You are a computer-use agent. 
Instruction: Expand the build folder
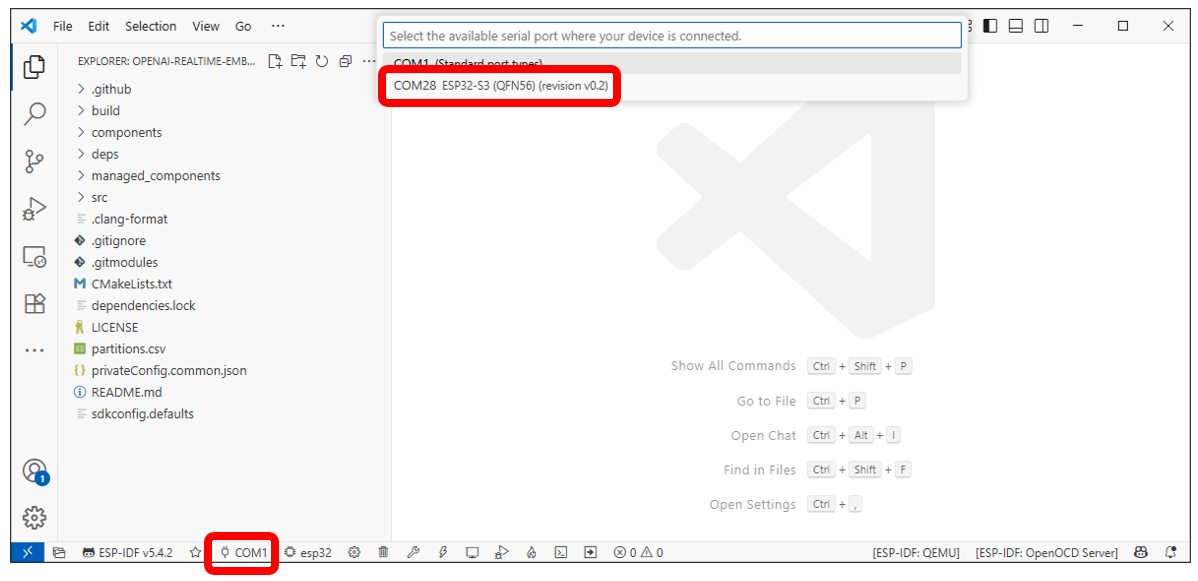click(x=225, y=111)
